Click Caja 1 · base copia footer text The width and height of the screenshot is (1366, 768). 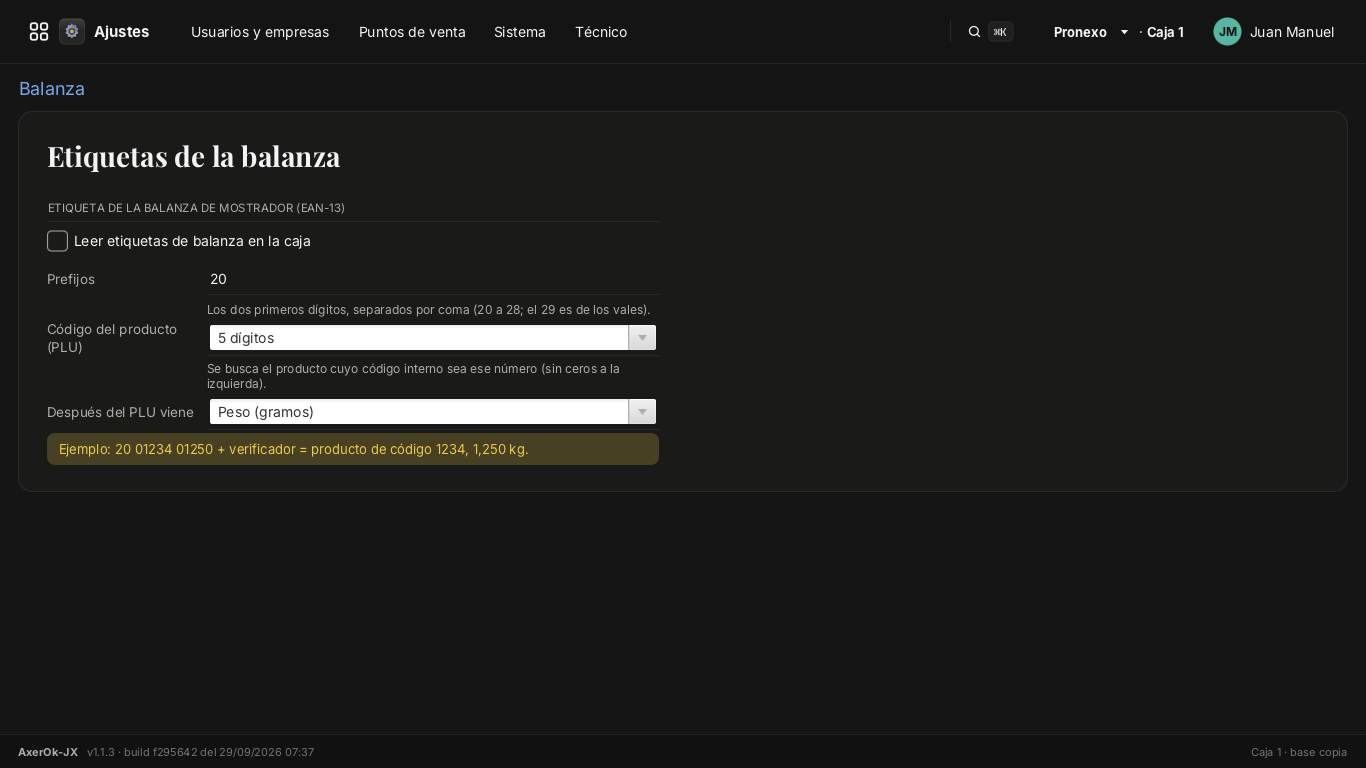pyautogui.click(x=1299, y=752)
